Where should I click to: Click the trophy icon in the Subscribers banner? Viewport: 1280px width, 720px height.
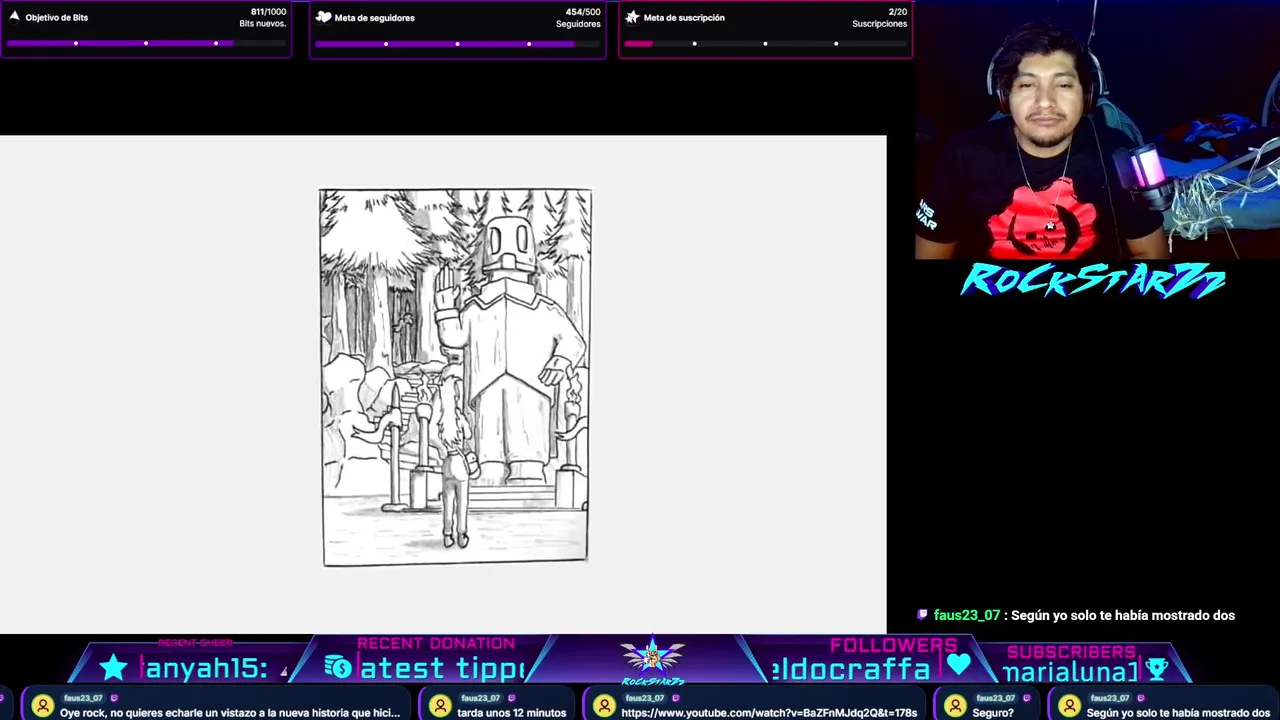coord(1157,668)
